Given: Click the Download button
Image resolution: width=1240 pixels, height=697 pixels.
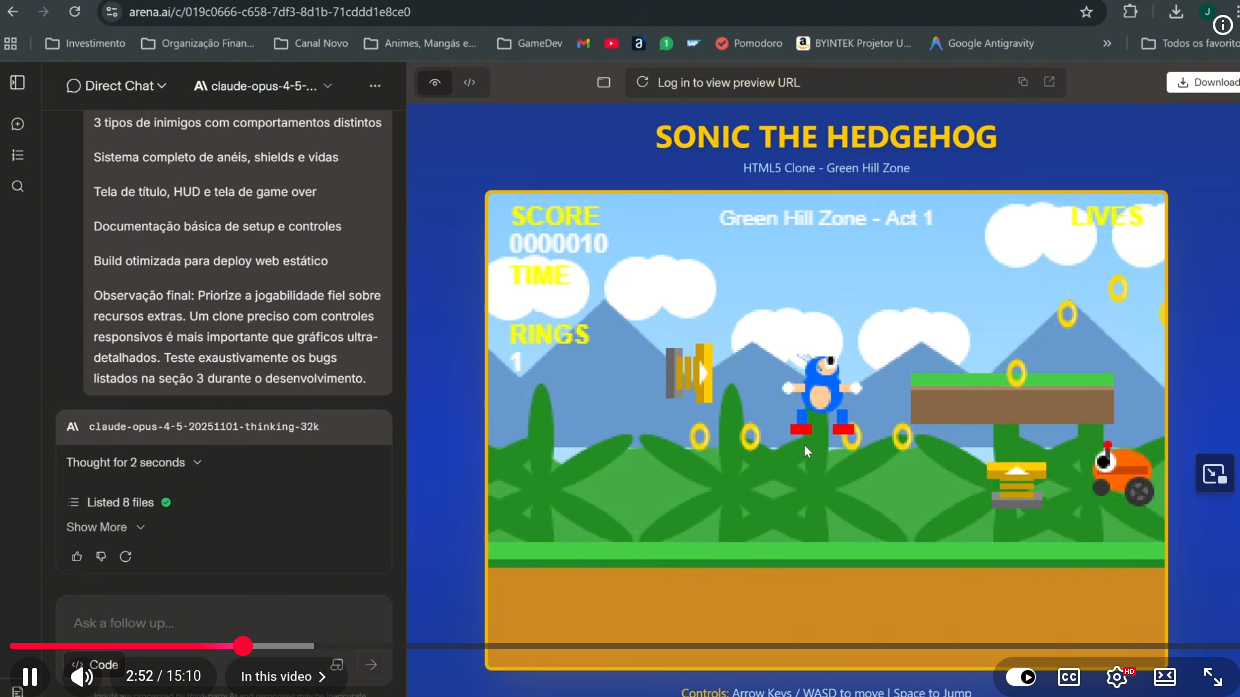Looking at the screenshot, I should (x=1207, y=82).
